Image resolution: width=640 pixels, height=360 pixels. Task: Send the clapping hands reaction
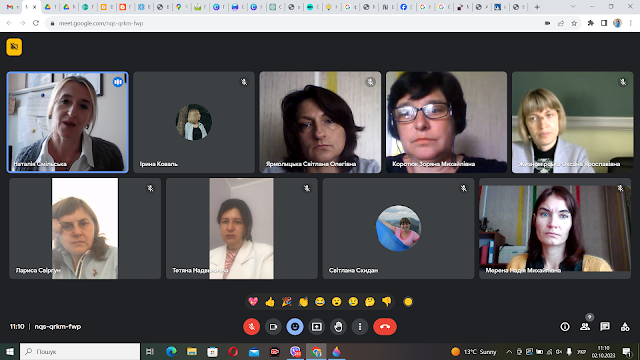[303, 302]
